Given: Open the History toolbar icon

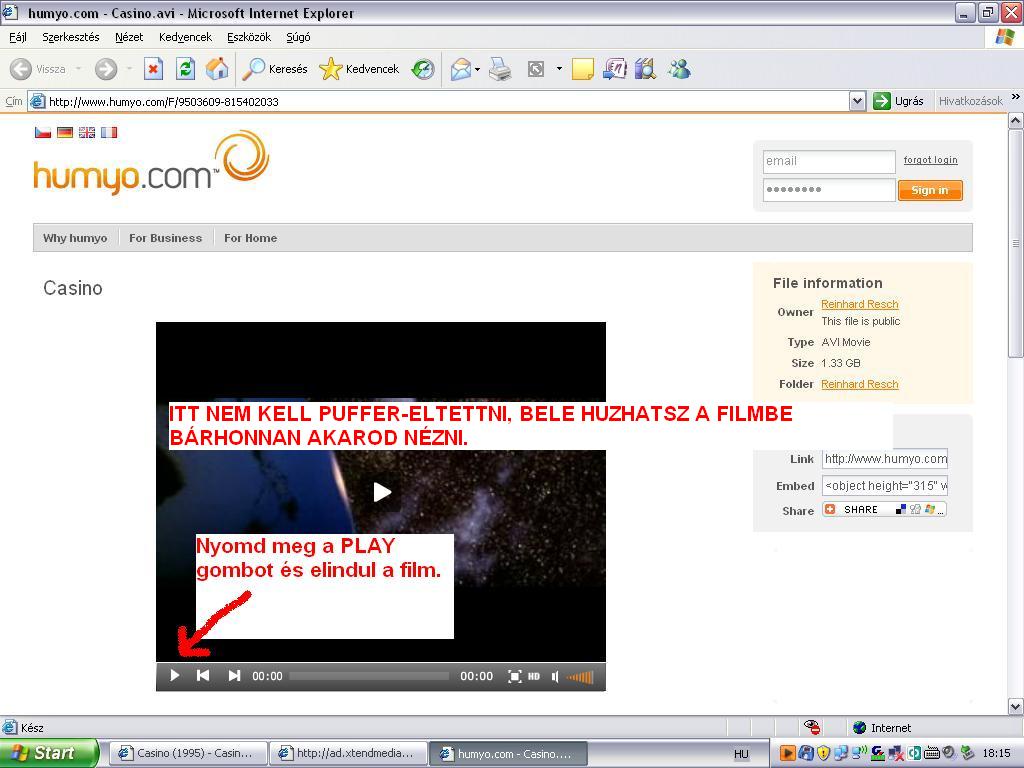Looking at the screenshot, I should tap(423, 69).
